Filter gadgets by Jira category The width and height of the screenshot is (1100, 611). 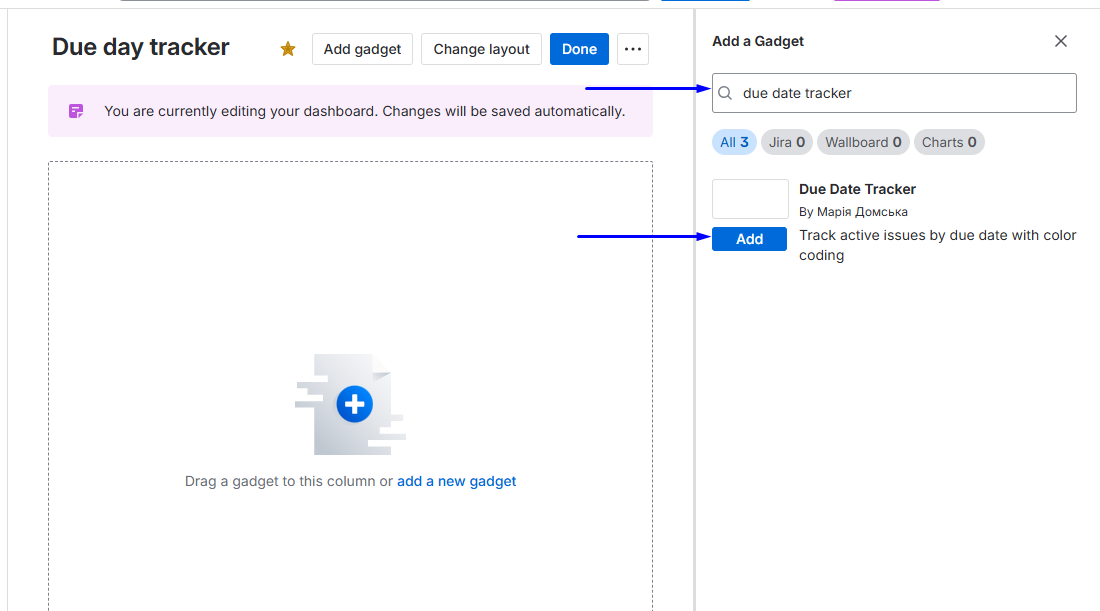tap(787, 142)
